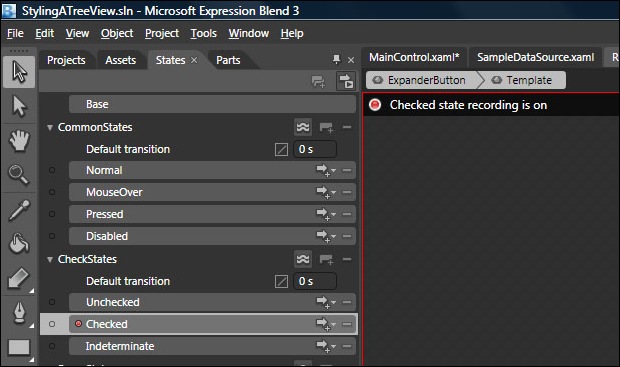This screenshot has height=367, width=620.
Task: Collapse the CheckStates group
Action: [x=50, y=259]
